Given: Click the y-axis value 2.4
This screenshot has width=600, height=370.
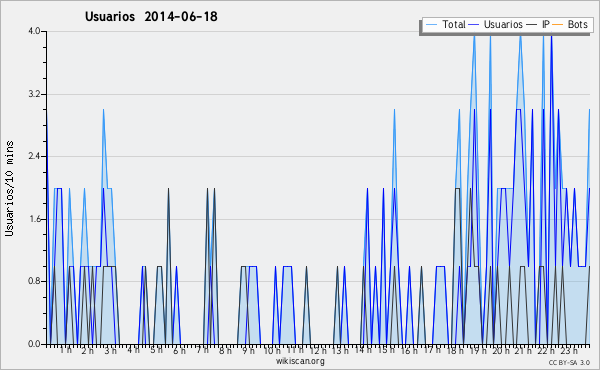Looking at the screenshot, I should 34,156.
